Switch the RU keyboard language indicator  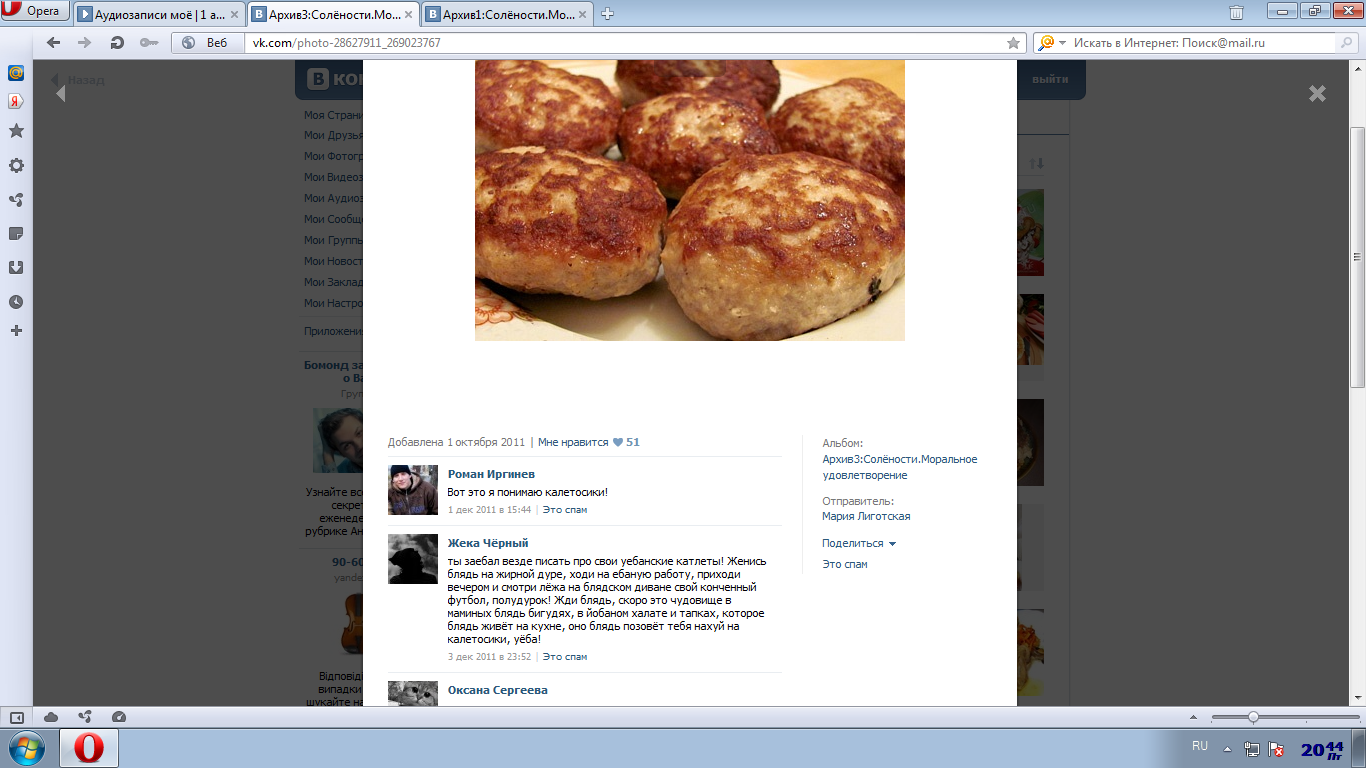1200,746
